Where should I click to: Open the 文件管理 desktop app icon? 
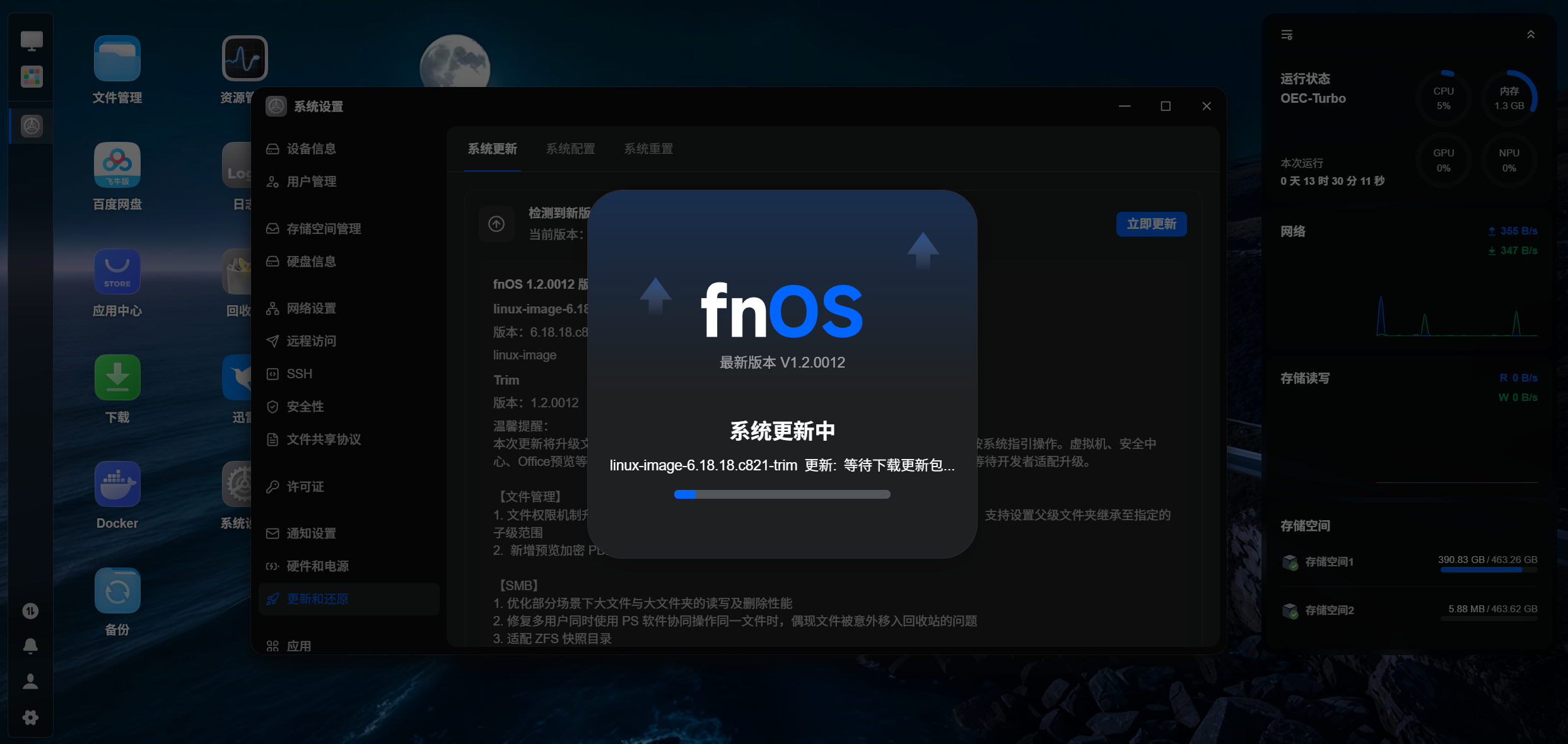coord(117,59)
